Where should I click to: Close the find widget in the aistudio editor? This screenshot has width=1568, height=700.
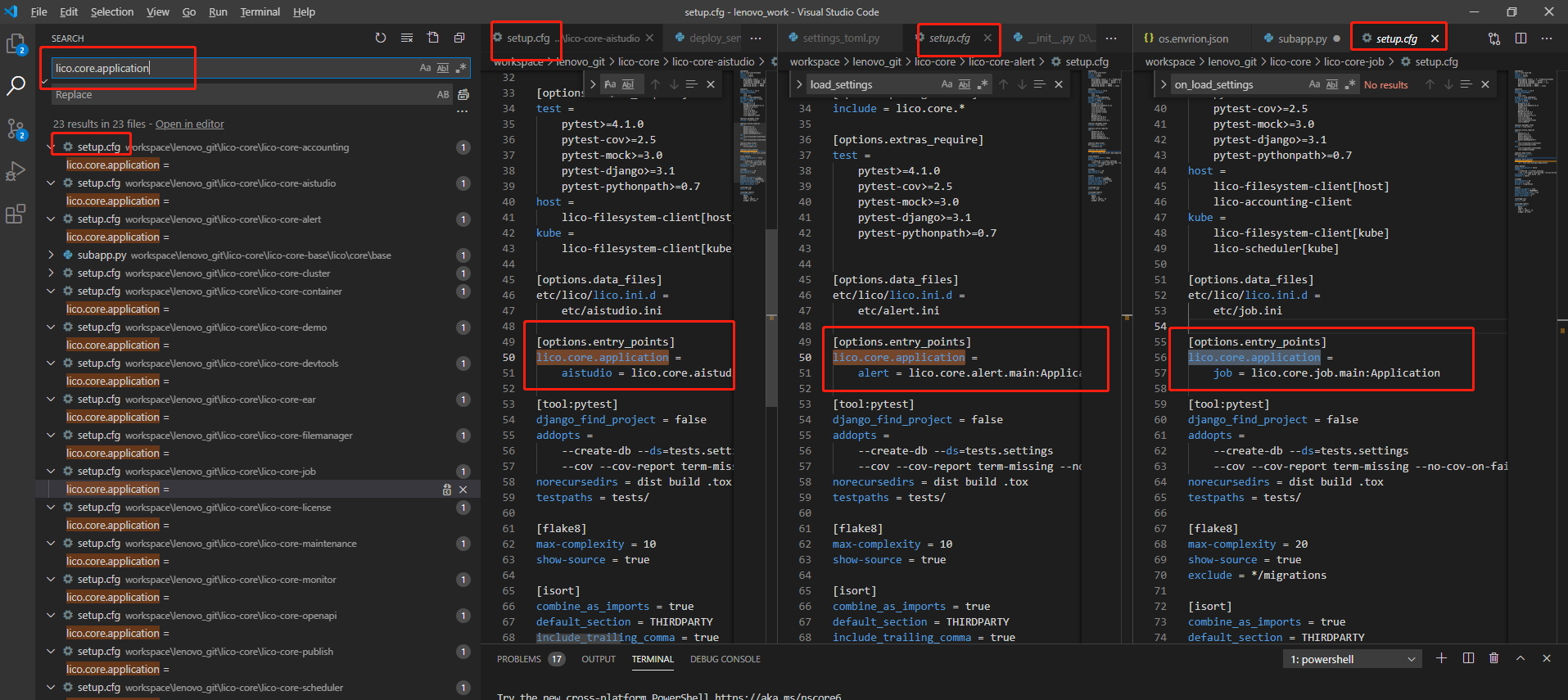pyautogui.click(x=711, y=84)
